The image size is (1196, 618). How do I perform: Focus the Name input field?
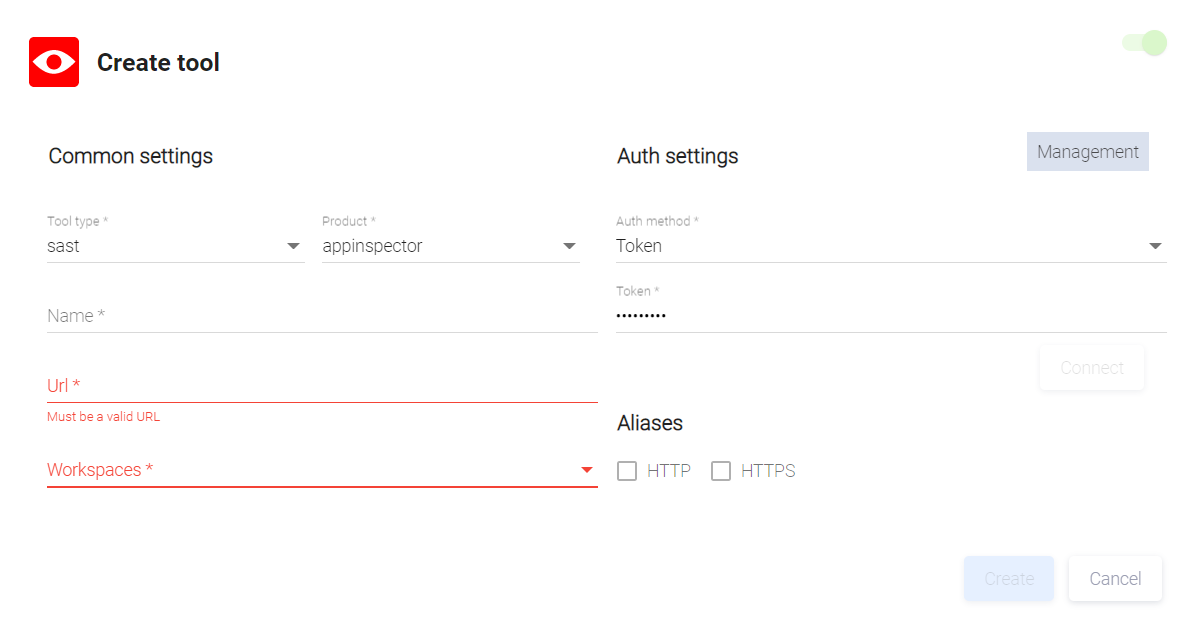point(320,316)
